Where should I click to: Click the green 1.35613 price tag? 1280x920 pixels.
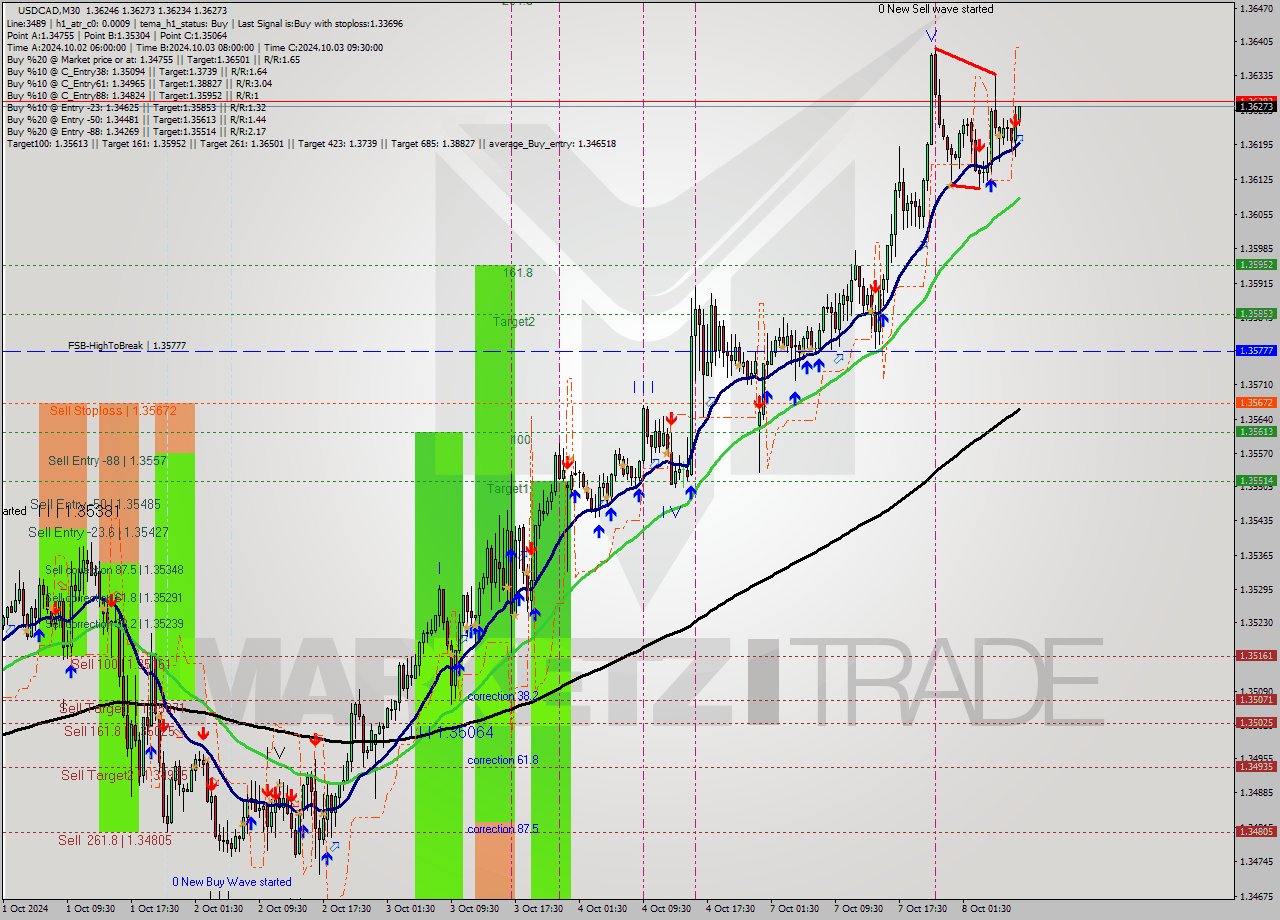click(1256, 431)
